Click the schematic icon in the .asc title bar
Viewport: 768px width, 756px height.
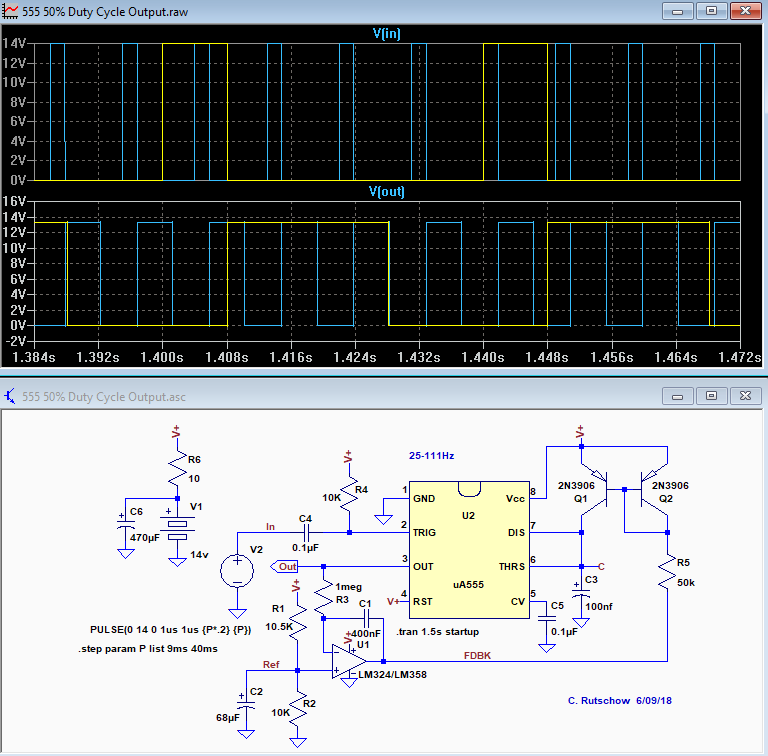[10, 396]
